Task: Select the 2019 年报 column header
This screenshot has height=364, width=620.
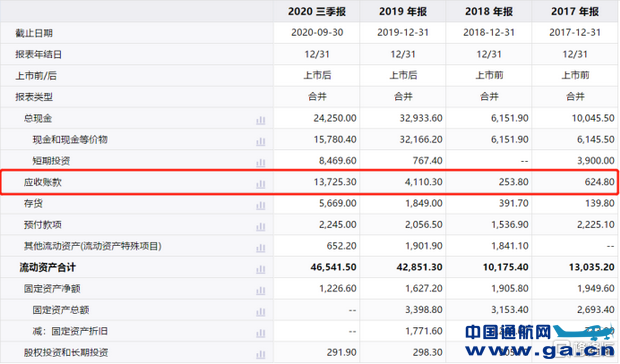Action: coord(403,11)
